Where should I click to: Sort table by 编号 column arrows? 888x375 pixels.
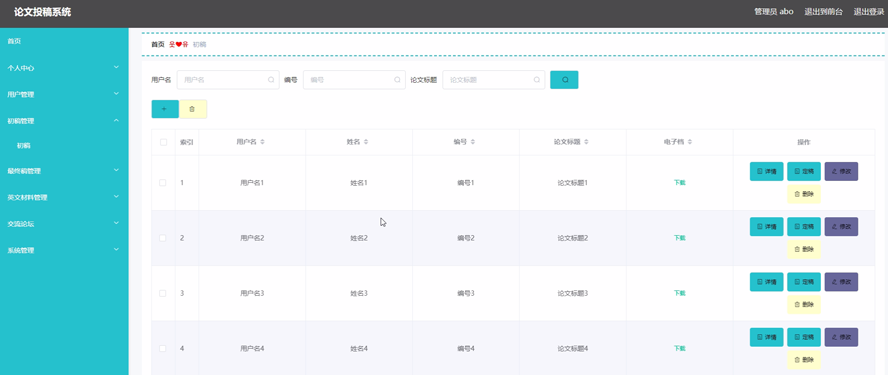[472, 142]
